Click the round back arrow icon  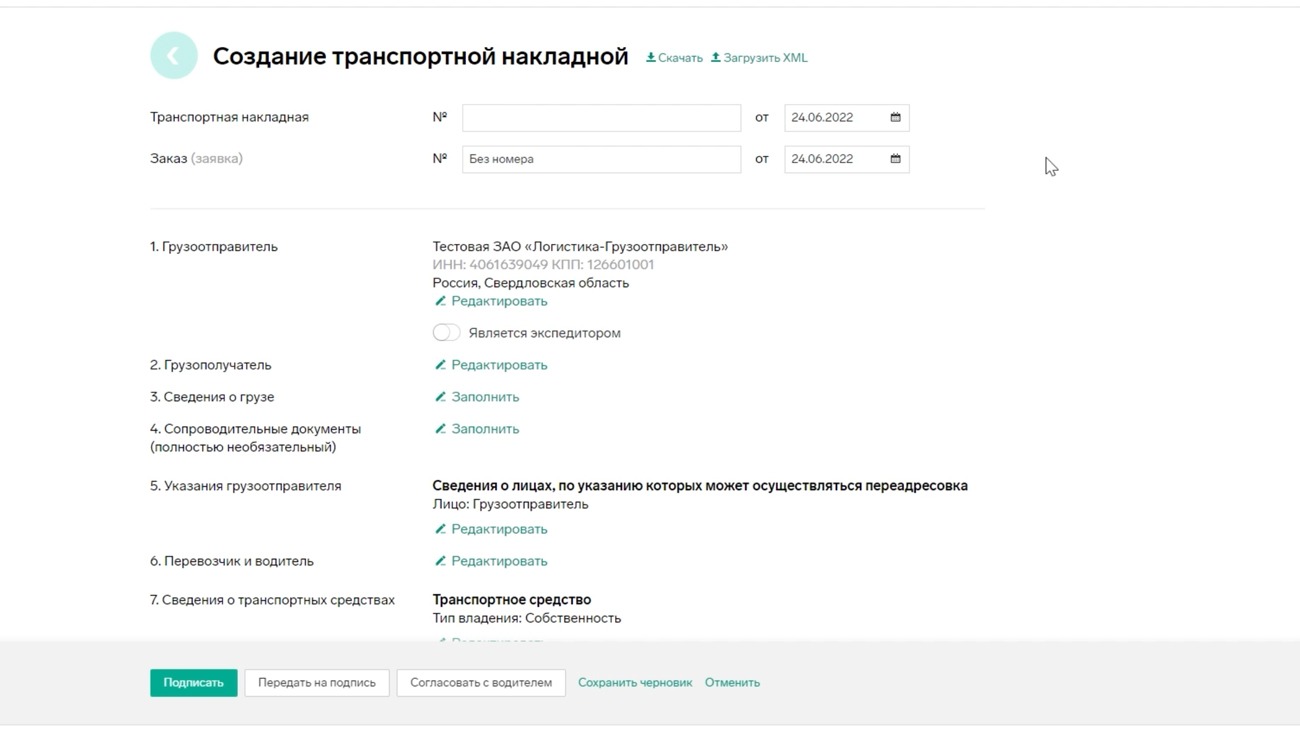pyautogui.click(x=174, y=56)
